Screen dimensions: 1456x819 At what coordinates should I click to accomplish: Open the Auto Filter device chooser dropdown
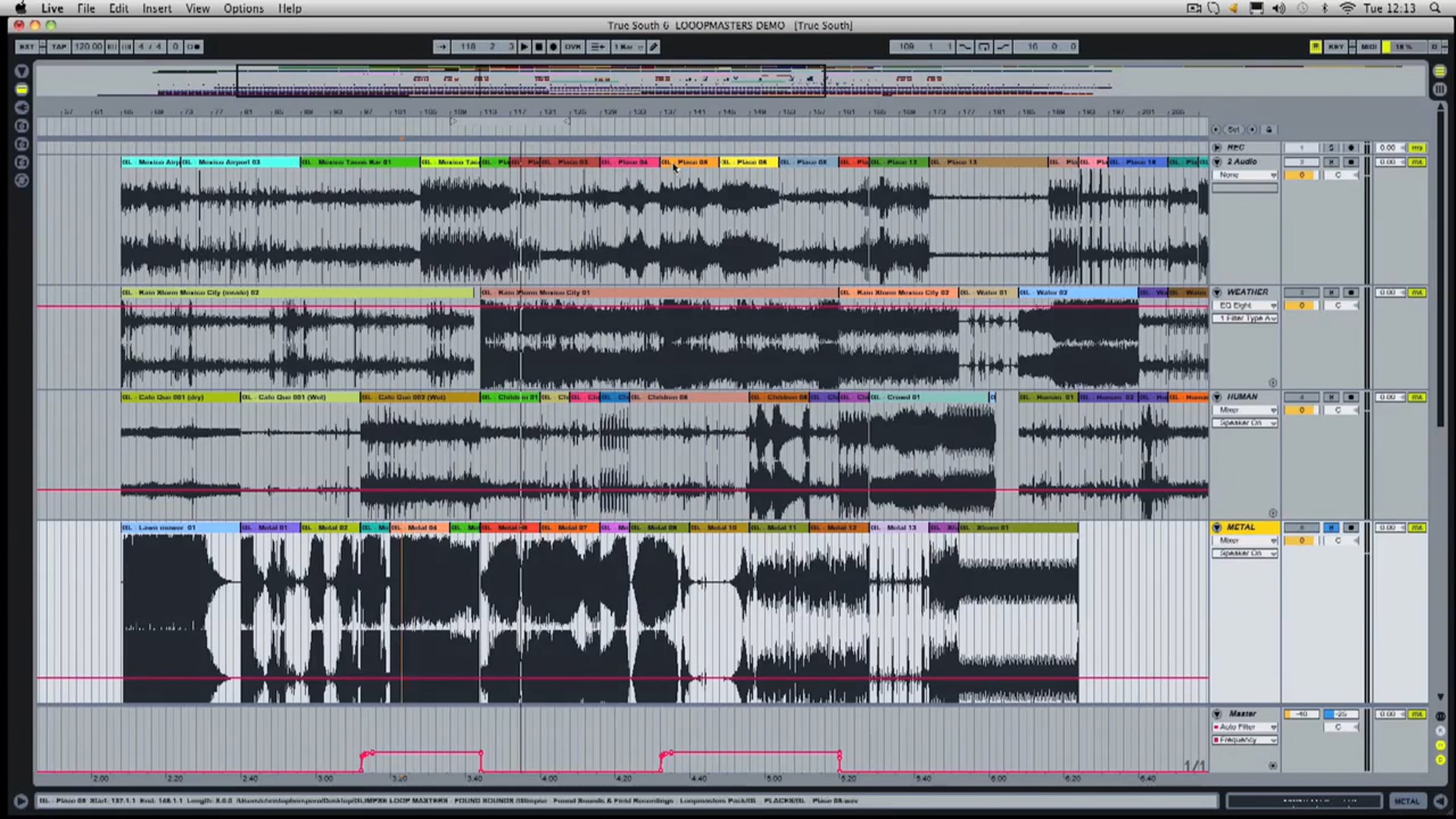pos(1245,727)
